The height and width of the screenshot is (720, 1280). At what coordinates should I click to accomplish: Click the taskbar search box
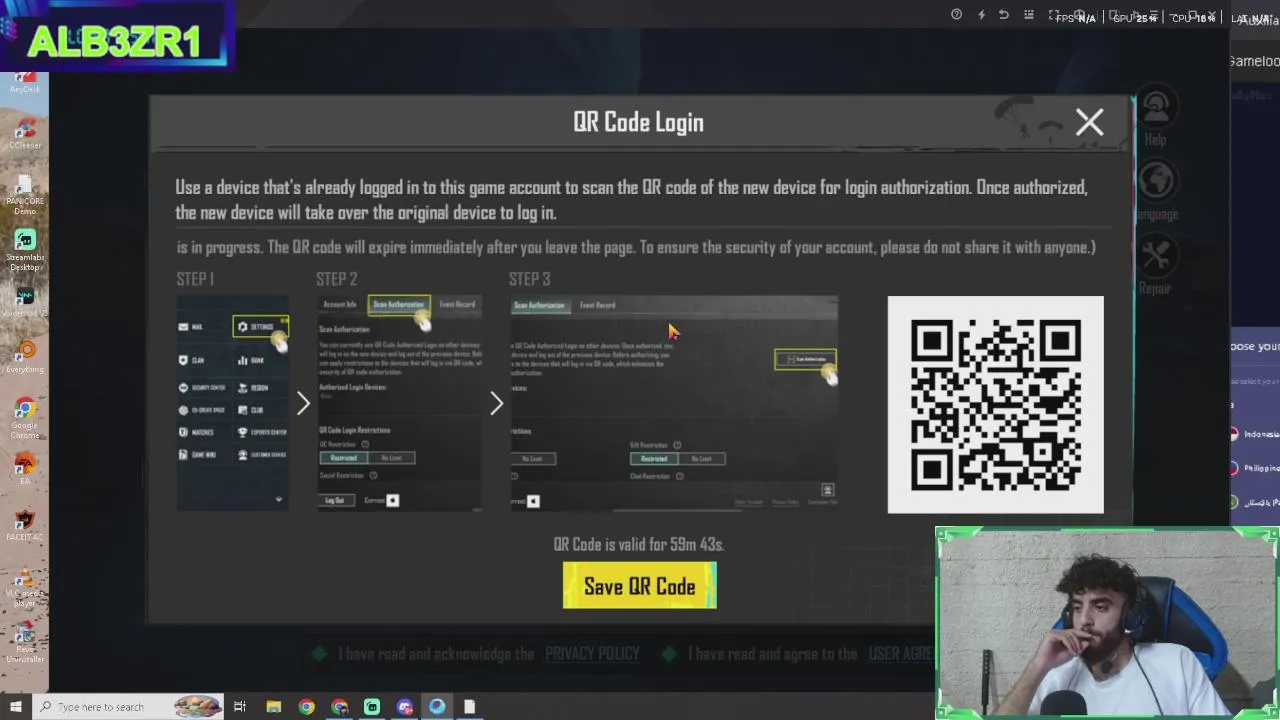point(128,707)
